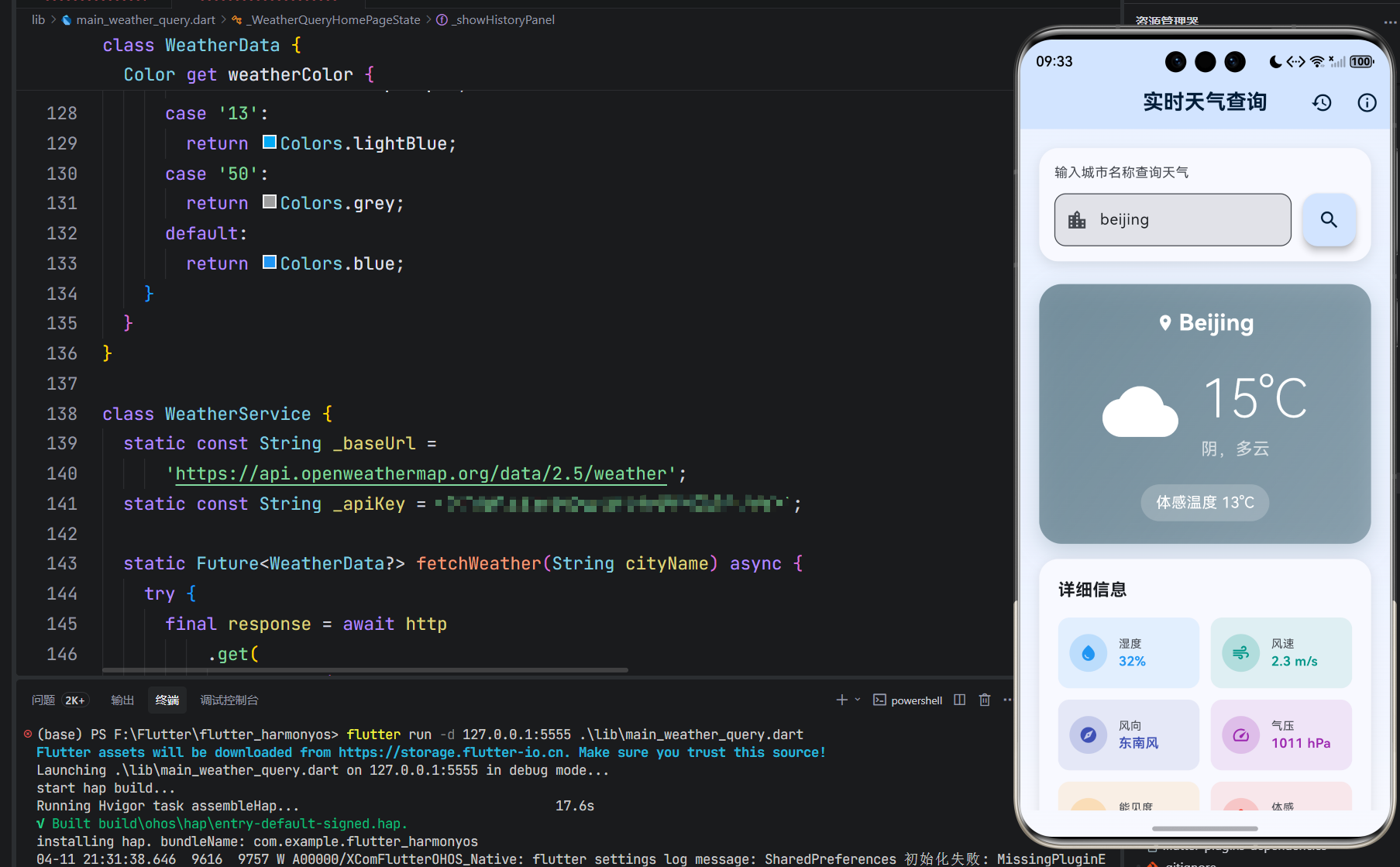Tap the 气压 1011 hPa card
Screen dimensions: 1400x867
tap(1281, 735)
